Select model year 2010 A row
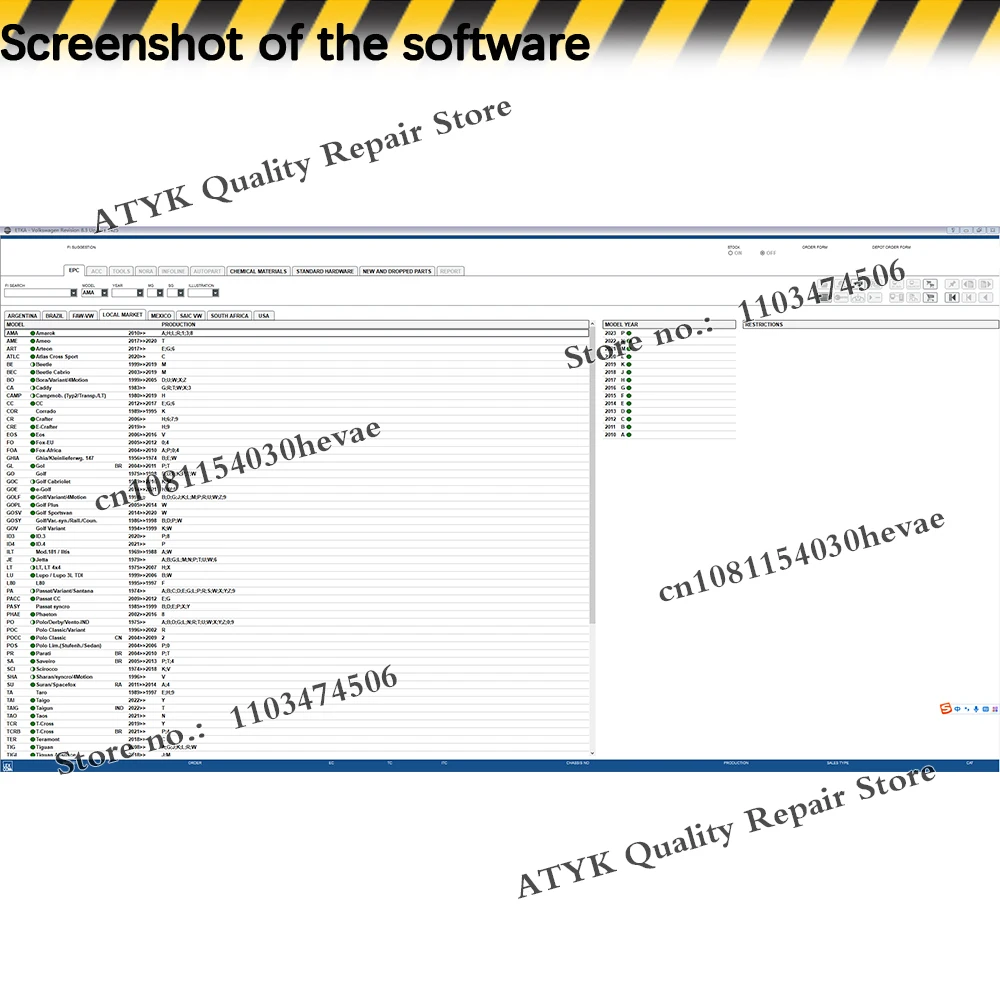1000x1000 pixels. pyautogui.click(x=669, y=434)
